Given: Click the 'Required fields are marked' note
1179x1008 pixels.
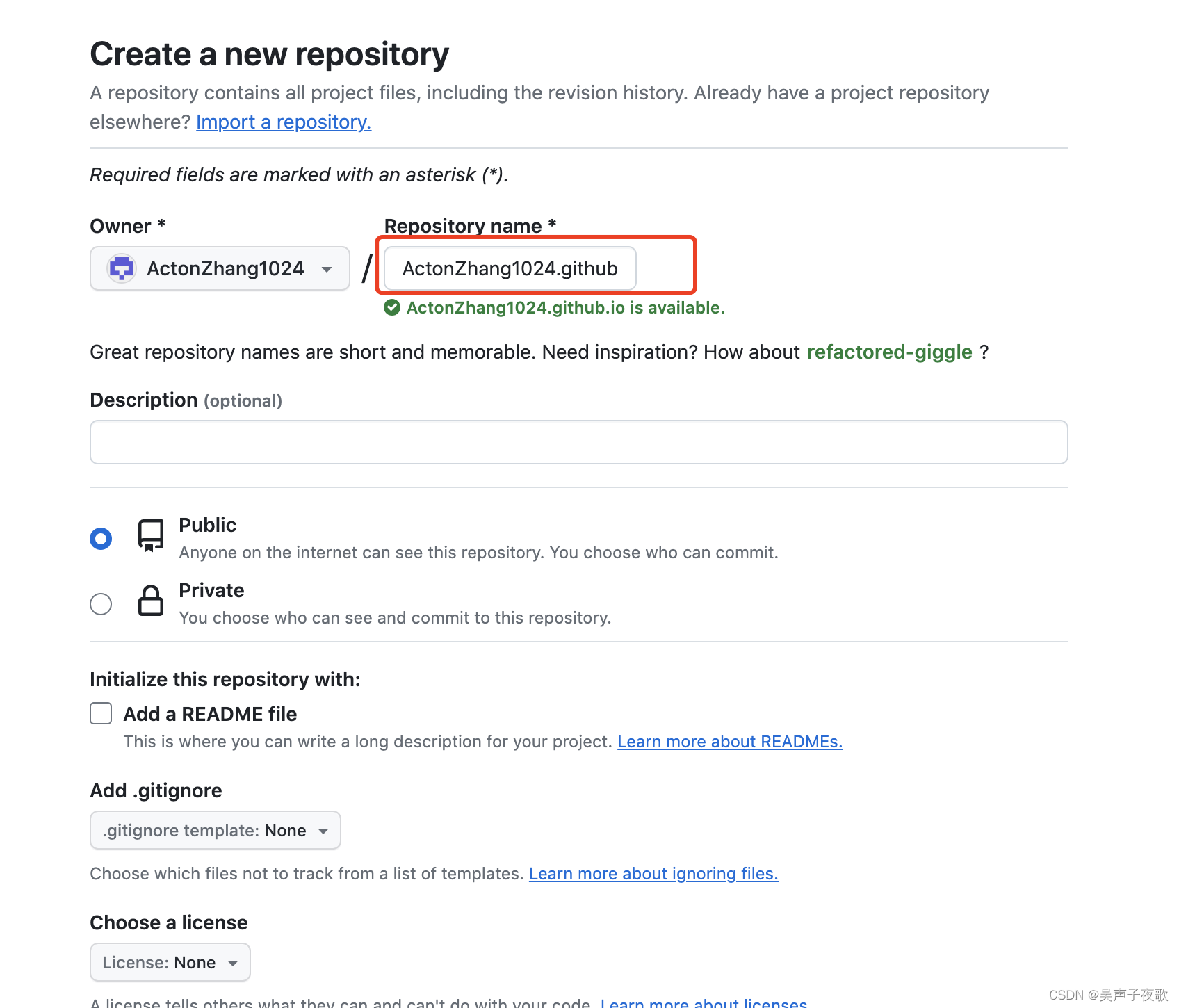Looking at the screenshot, I should [x=300, y=174].
